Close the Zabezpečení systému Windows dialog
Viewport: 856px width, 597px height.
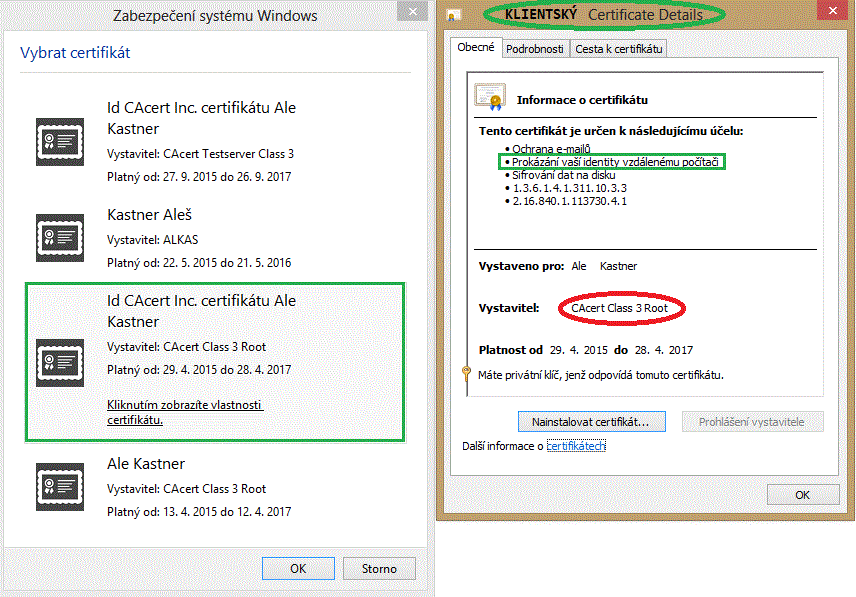[408, 14]
